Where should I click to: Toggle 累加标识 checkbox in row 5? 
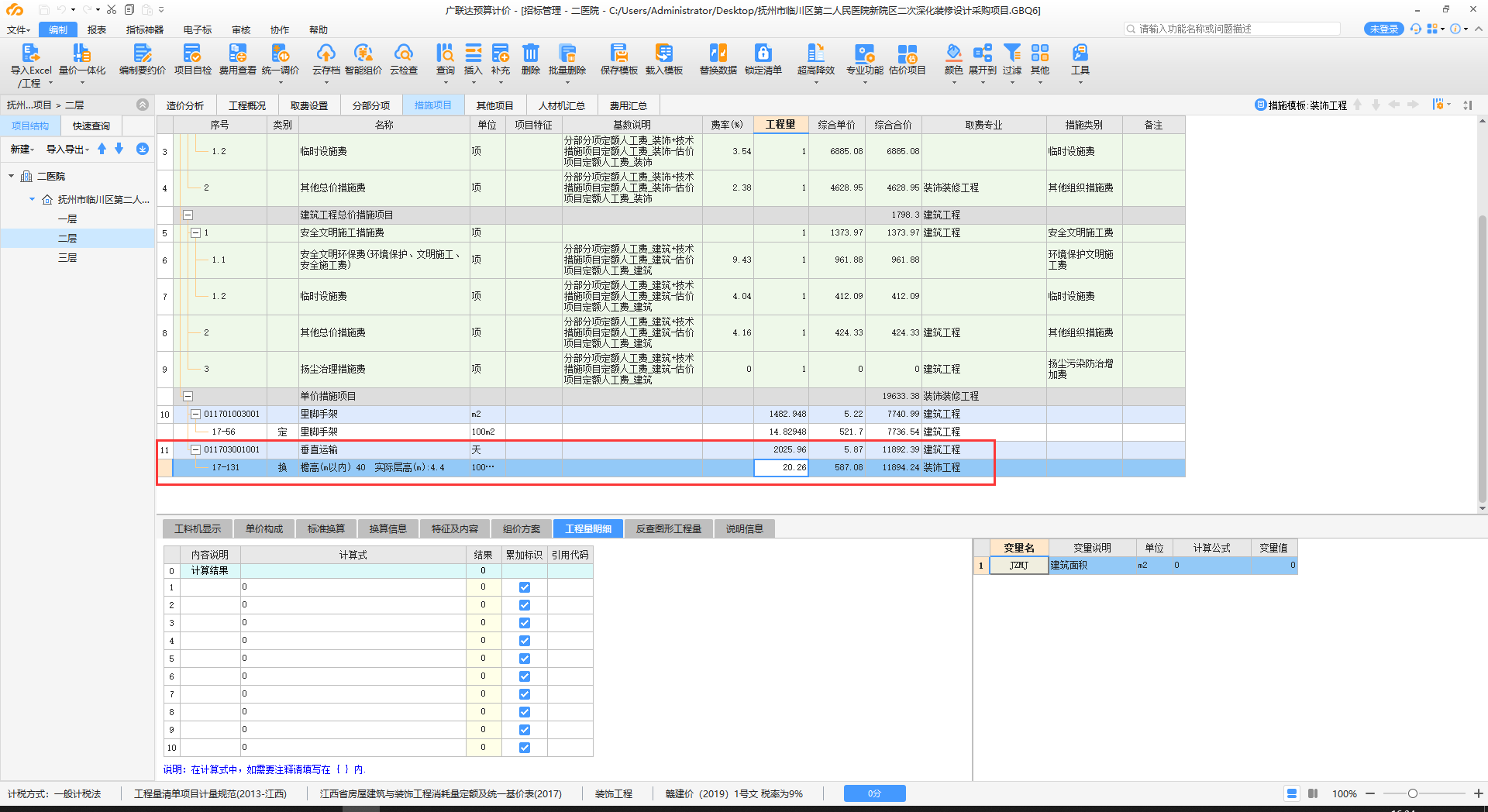(525, 659)
